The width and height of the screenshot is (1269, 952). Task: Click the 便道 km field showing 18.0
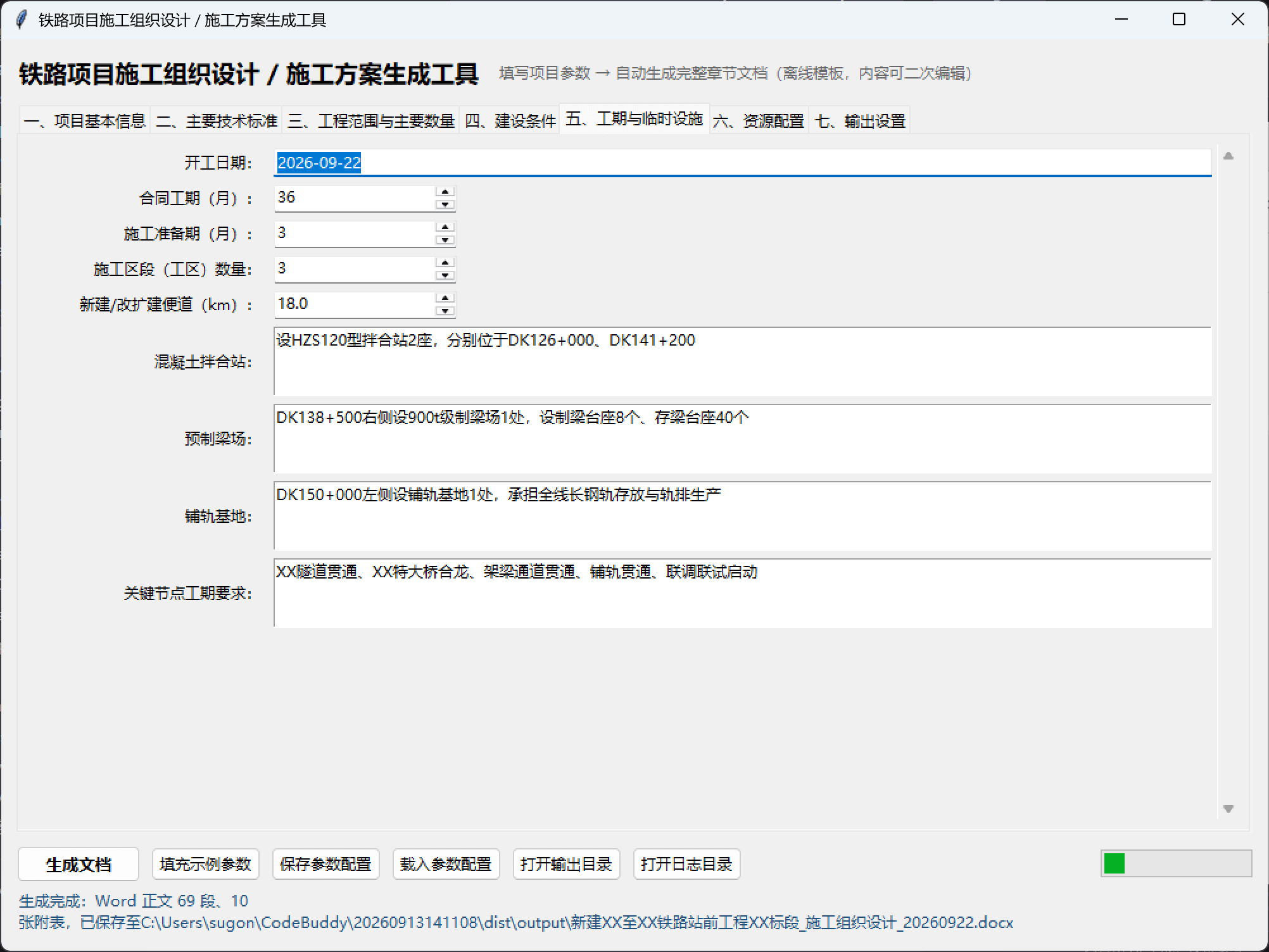[355, 304]
